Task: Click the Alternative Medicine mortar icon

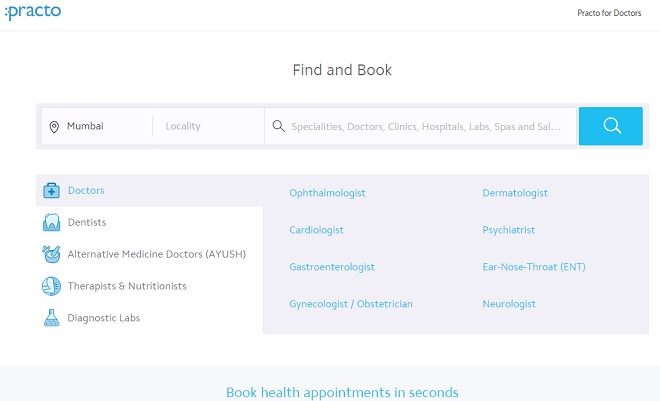Action: [51, 254]
